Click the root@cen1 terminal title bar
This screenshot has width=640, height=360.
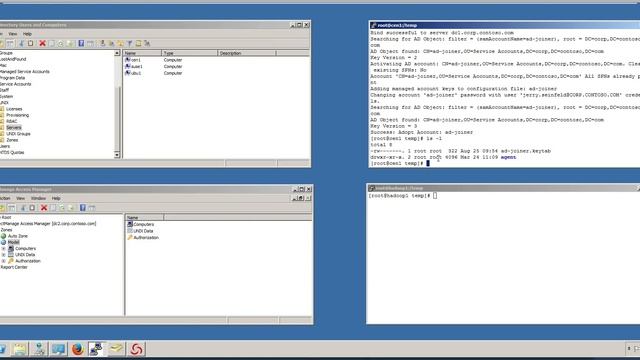(x=504, y=25)
